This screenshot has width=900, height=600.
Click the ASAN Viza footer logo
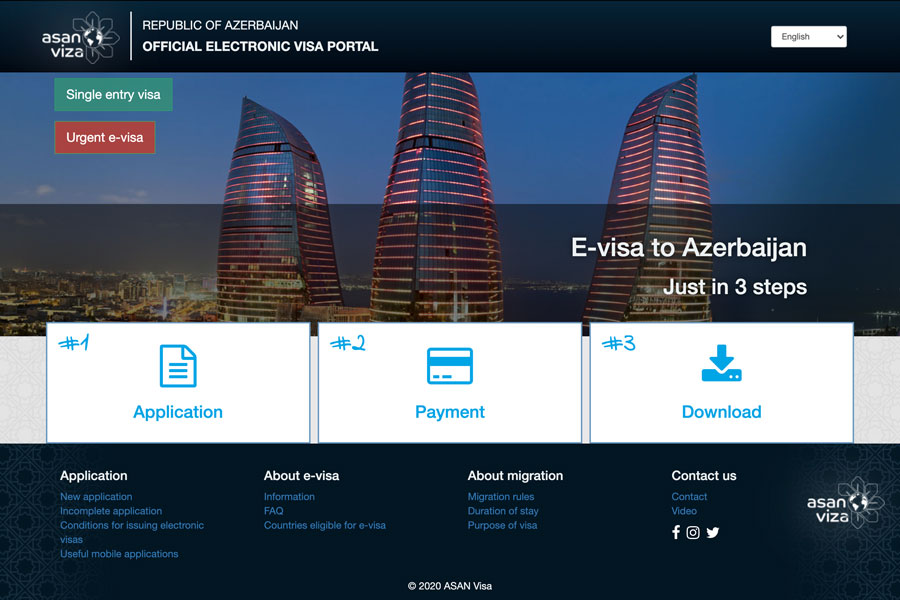click(845, 503)
